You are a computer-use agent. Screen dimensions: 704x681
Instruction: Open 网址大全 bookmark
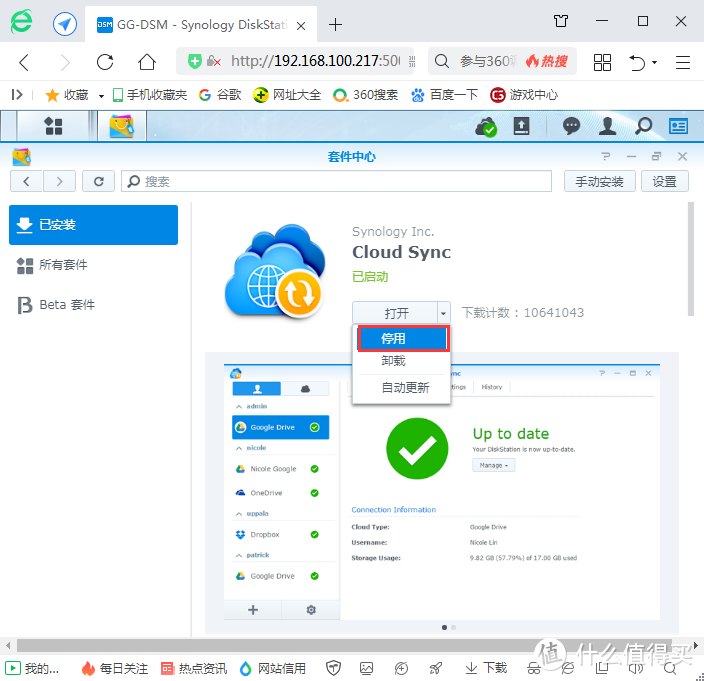click(x=287, y=95)
